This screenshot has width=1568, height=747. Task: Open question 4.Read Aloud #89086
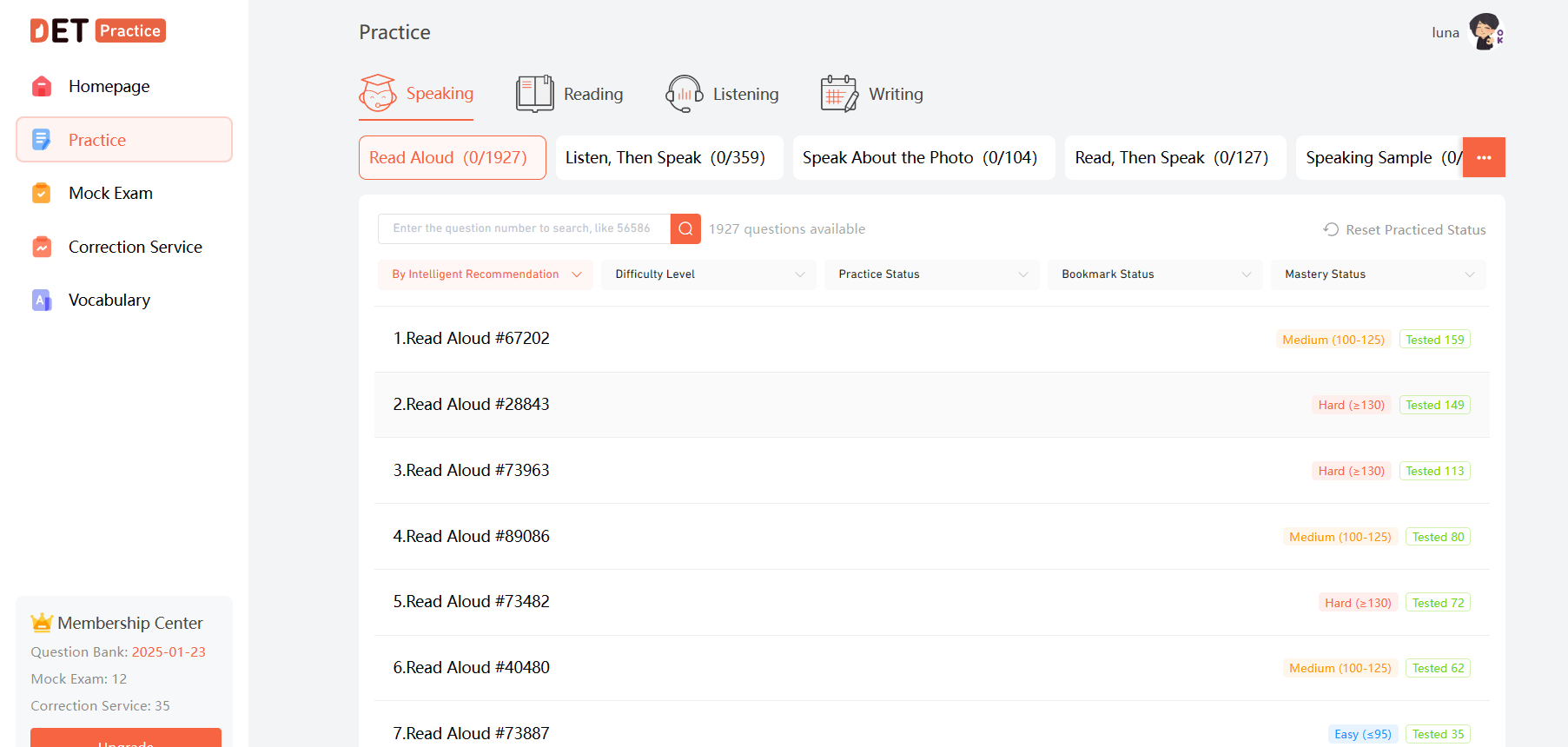click(x=932, y=537)
